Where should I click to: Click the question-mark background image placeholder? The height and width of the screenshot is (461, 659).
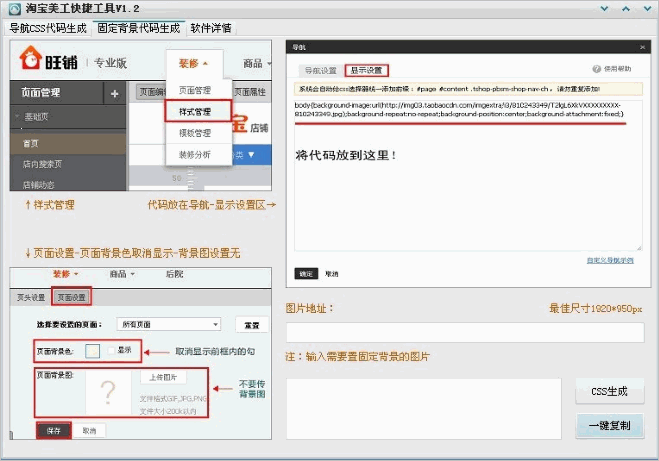(108, 393)
